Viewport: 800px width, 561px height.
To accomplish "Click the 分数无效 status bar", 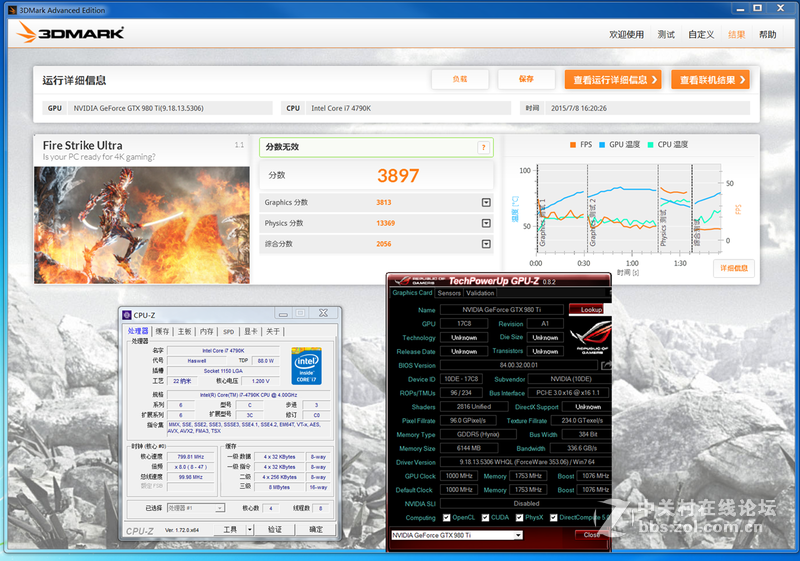I will tap(377, 147).
